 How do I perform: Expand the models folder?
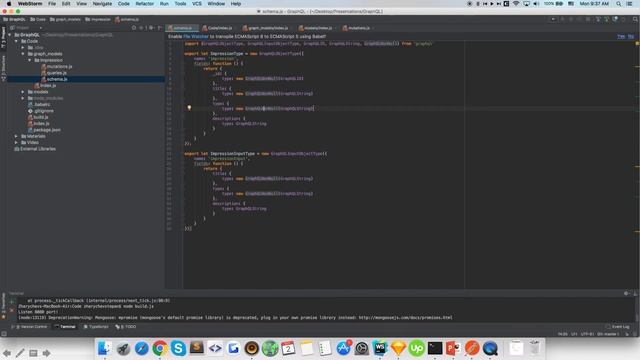click(23, 92)
